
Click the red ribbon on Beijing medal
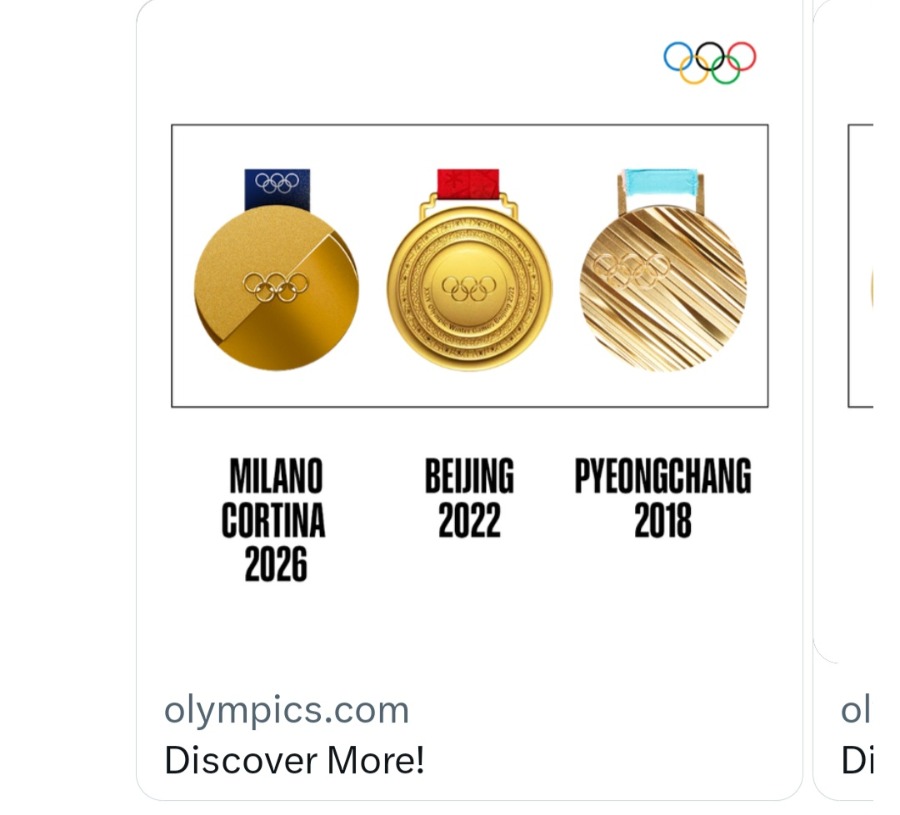click(468, 183)
